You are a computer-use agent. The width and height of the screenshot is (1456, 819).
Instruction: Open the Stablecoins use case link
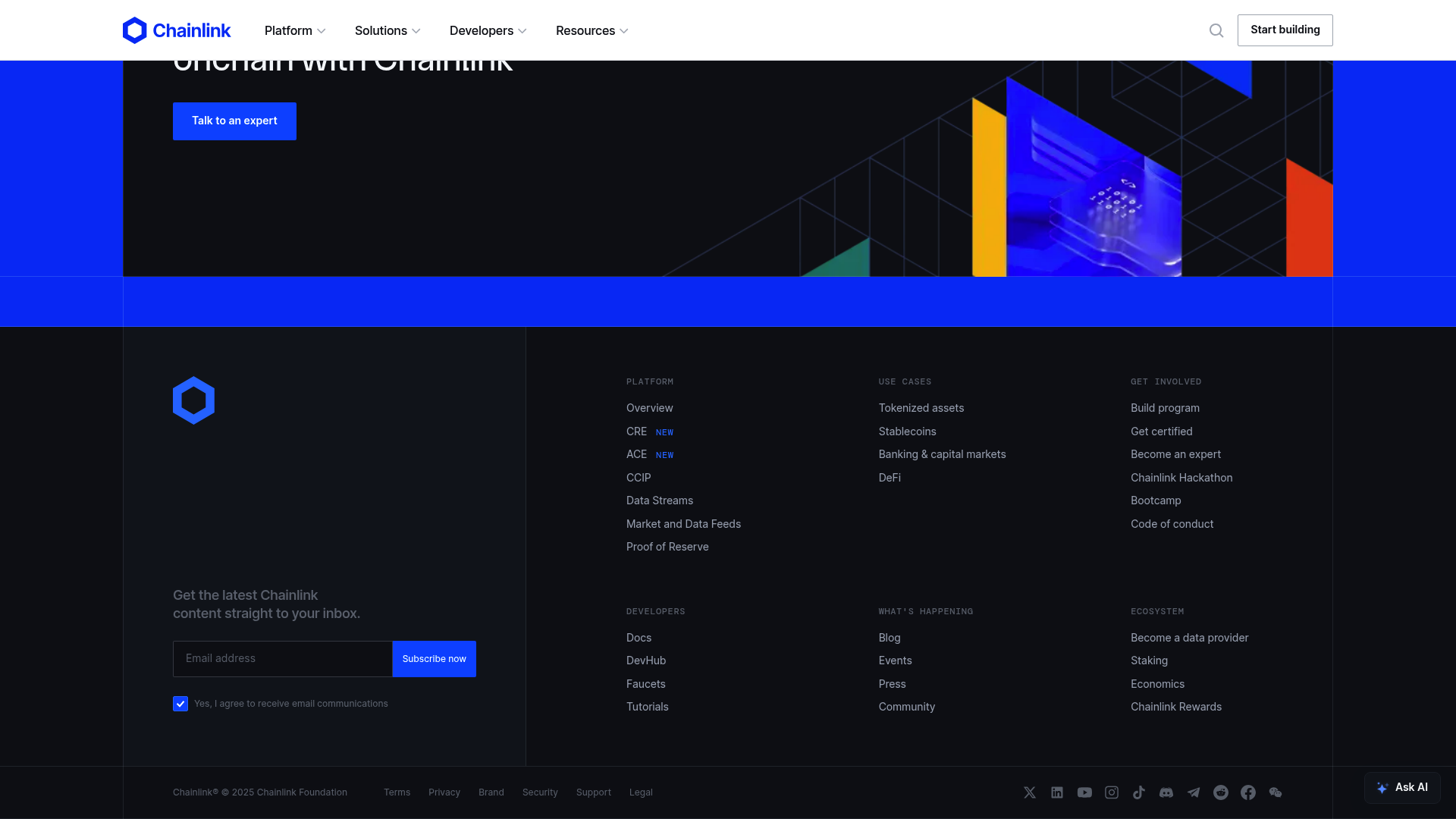908,431
